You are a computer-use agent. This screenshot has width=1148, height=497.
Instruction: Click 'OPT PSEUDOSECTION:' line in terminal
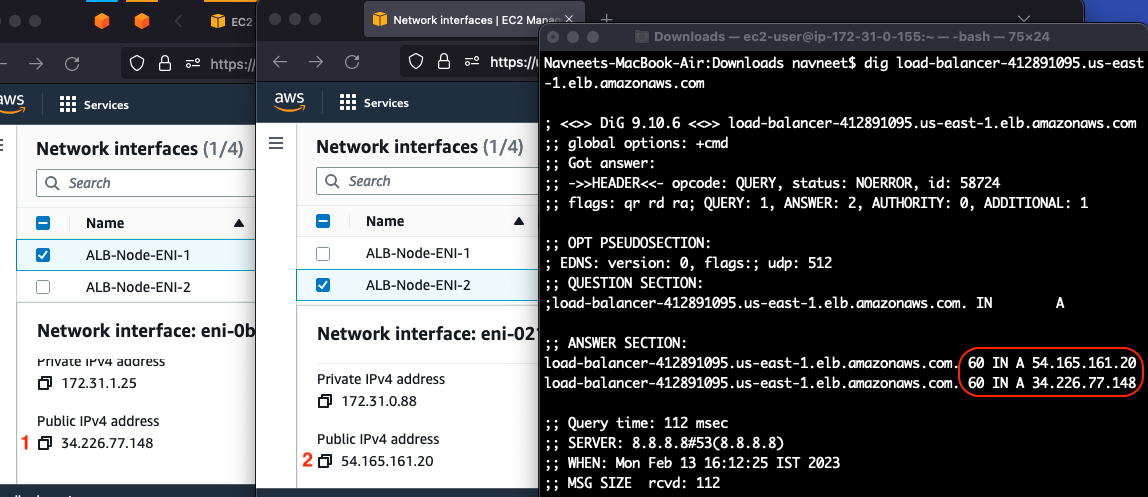click(x=627, y=243)
